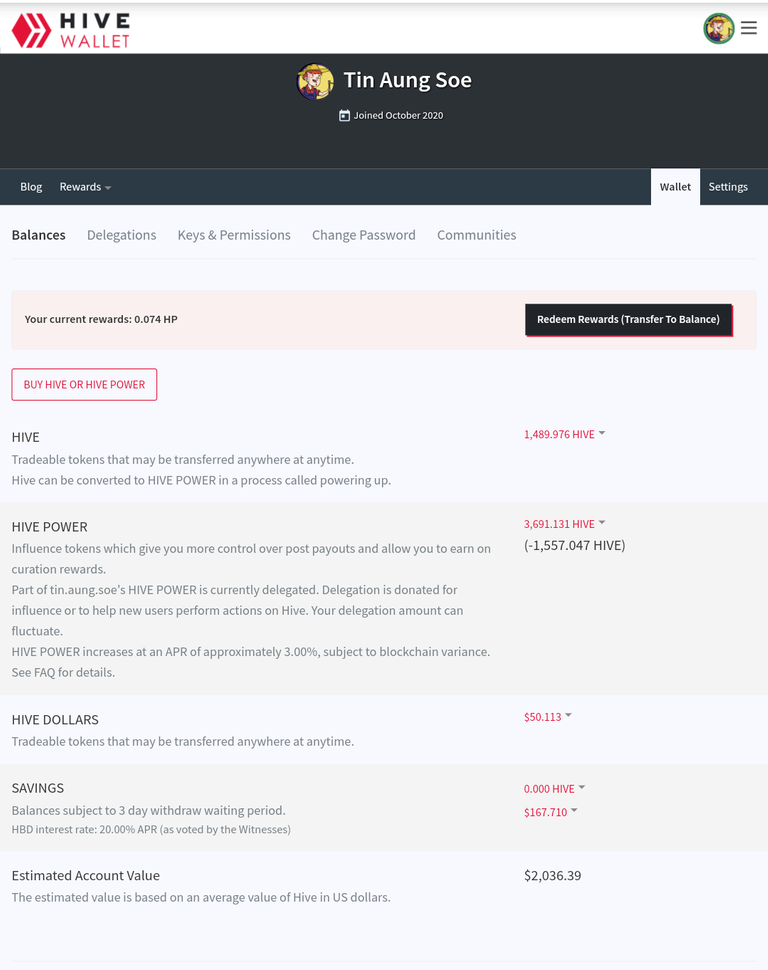Viewport: 768px width, 970px height.
Task: Click Redeem Rewards (Transfer To Balance) button
Action: pyautogui.click(x=629, y=320)
